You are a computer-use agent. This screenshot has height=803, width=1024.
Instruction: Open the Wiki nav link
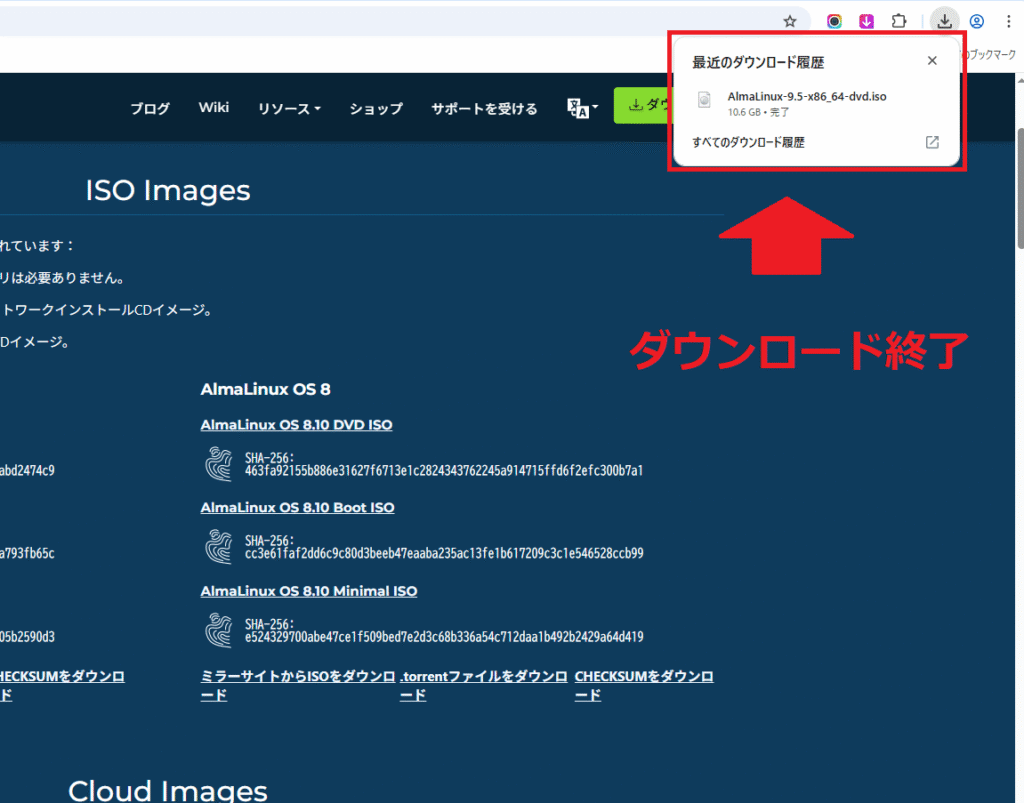point(214,108)
